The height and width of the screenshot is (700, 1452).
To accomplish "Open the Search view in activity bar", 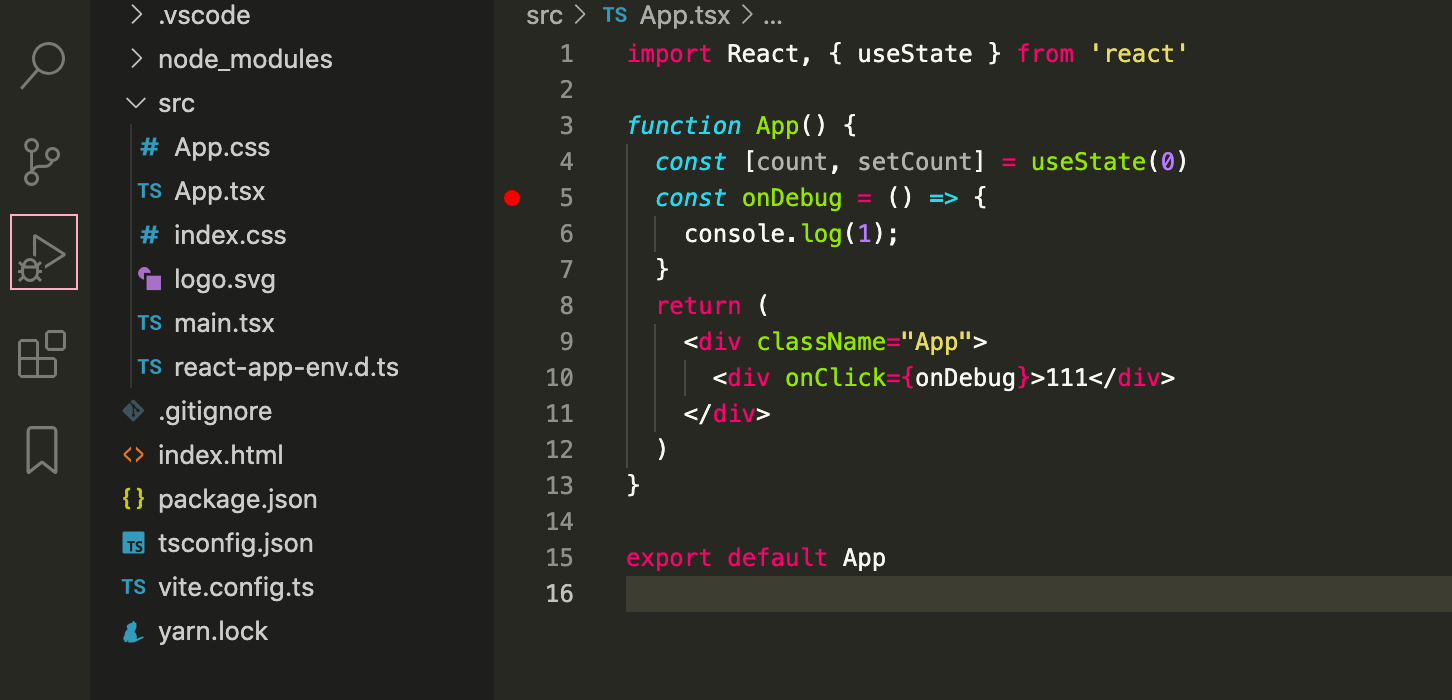I will 43,65.
